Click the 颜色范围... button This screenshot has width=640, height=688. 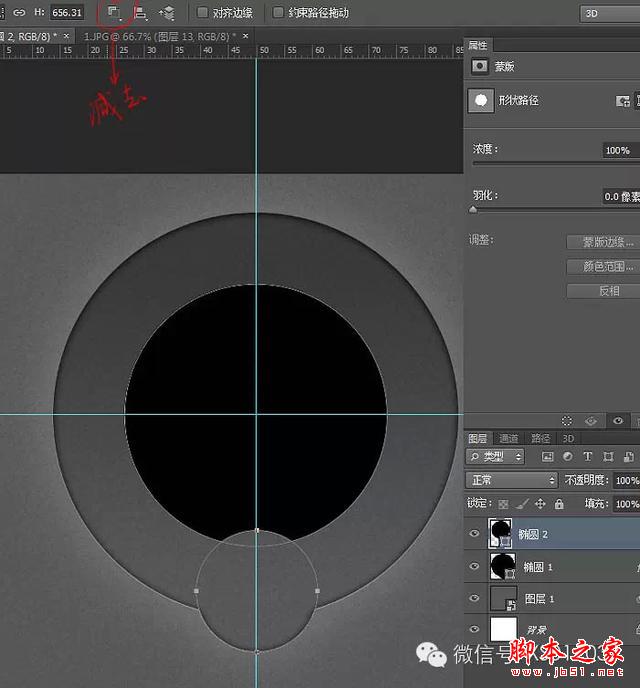[604, 266]
